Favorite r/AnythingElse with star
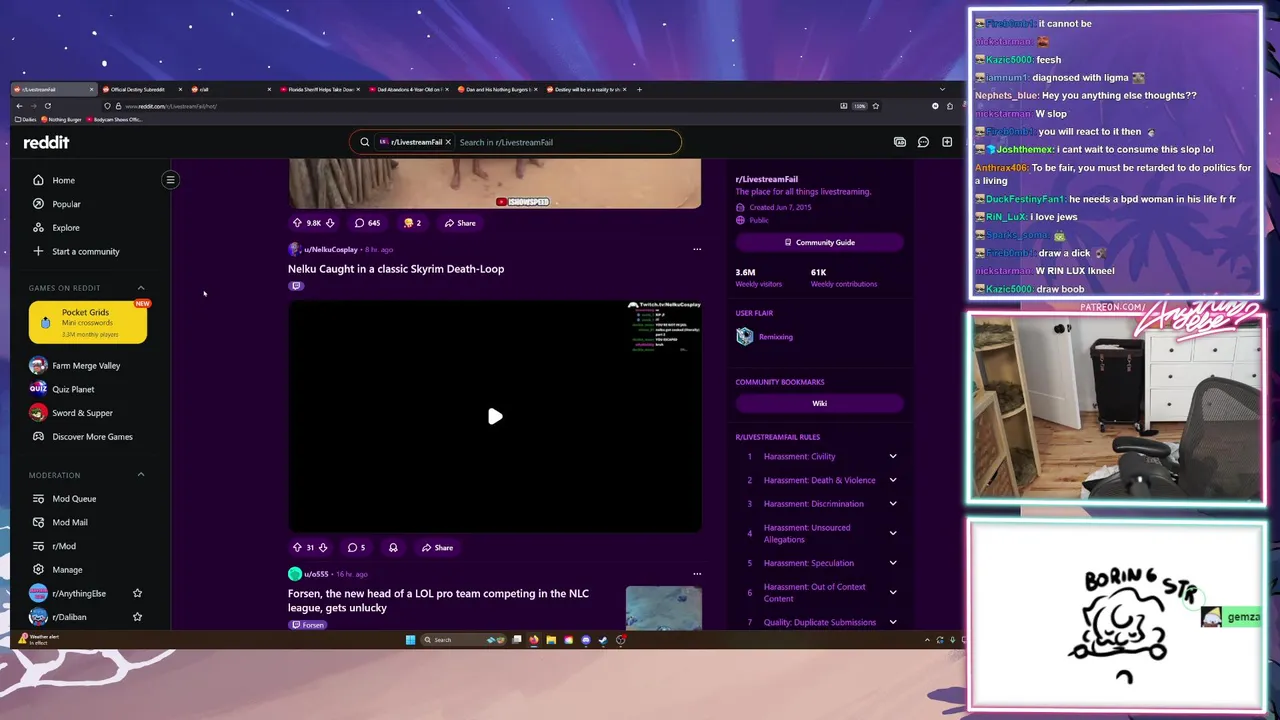Screen dimensions: 1280x720 (x=137, y=594)
